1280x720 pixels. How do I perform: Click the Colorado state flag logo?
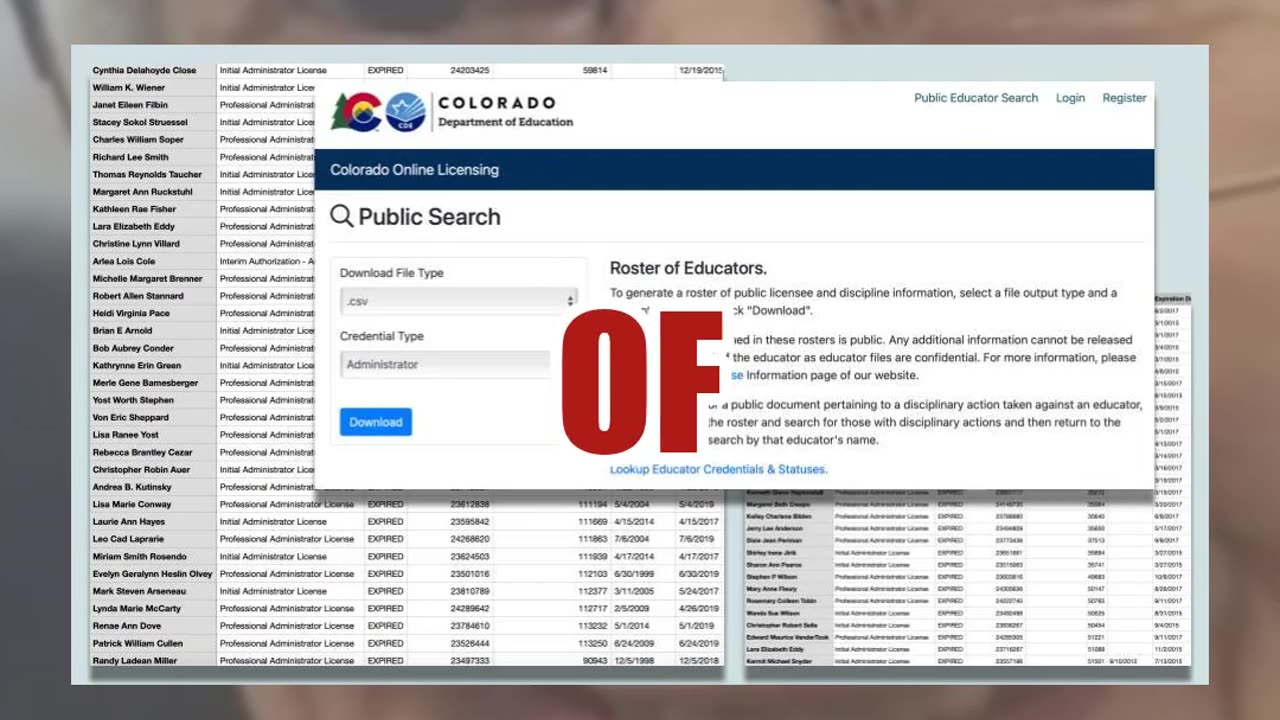coord(356,111)
